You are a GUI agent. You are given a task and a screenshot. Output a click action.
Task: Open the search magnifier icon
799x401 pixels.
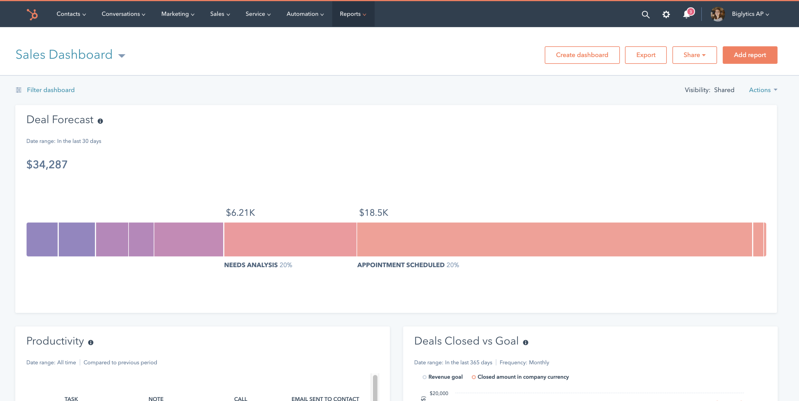[x=645, y=14]
